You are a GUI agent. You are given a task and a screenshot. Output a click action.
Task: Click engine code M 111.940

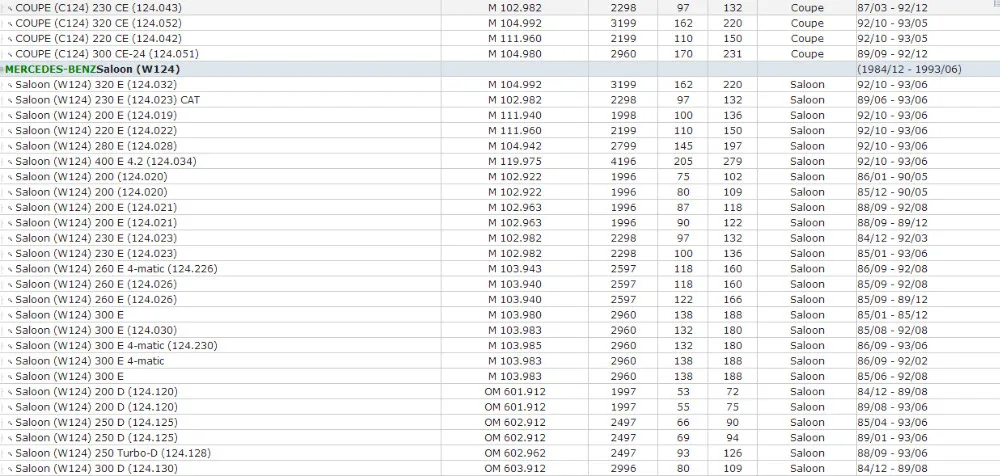(x=515, y=115)
